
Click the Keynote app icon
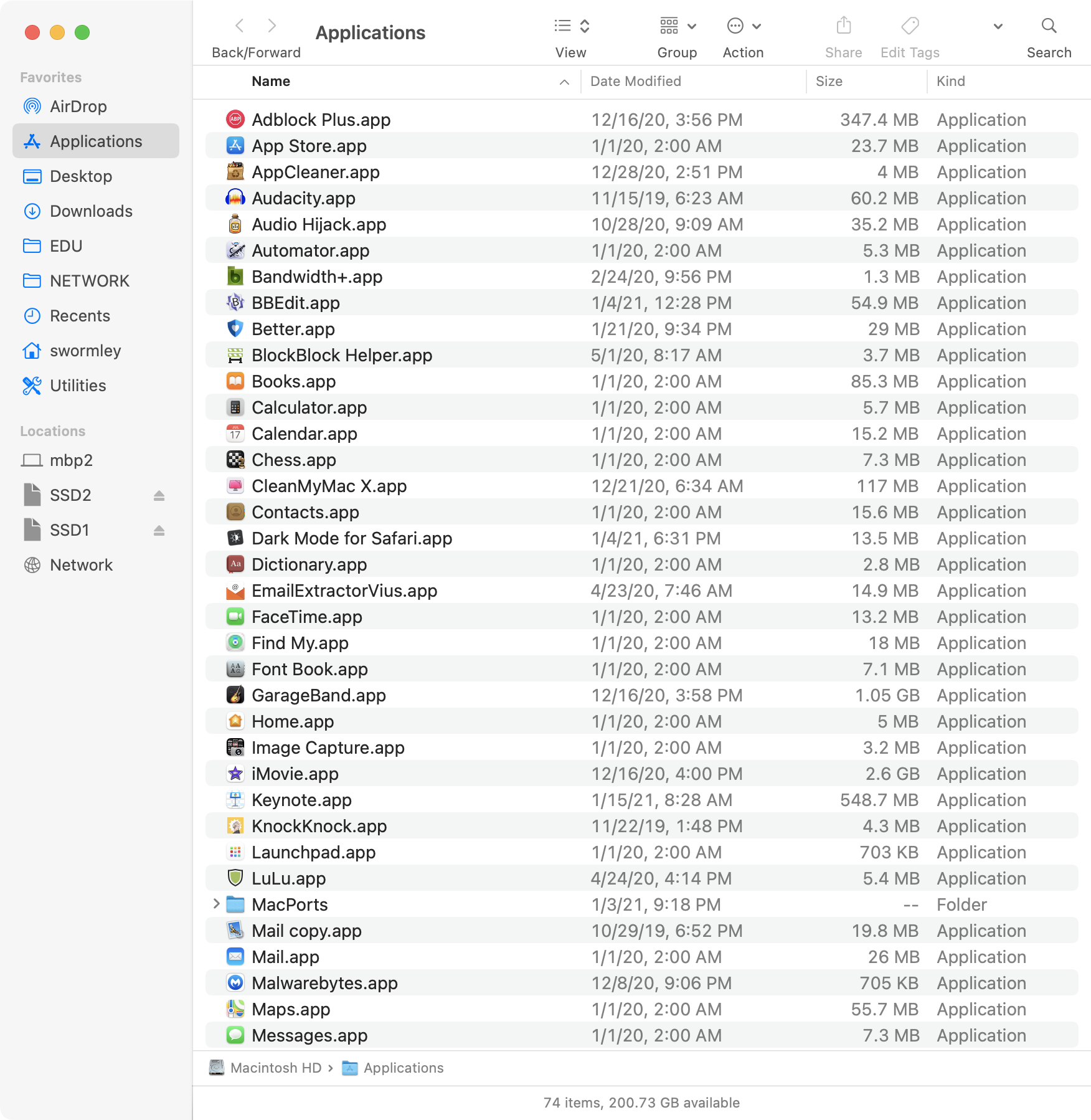pos(235,799)
